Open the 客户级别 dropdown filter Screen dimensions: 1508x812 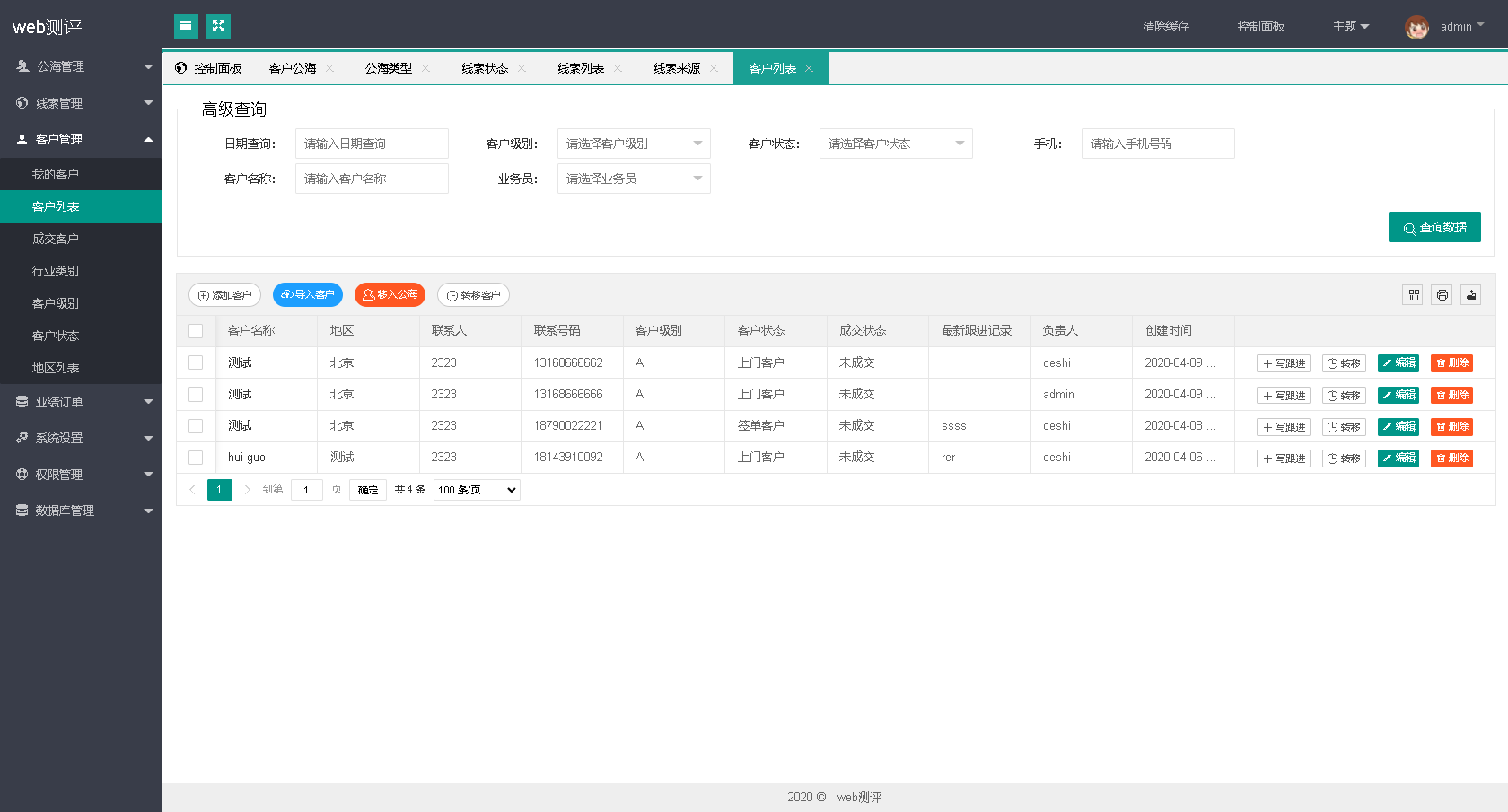pos(634,144)
